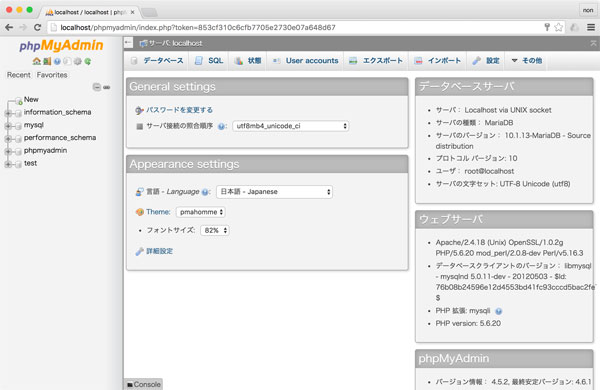Open the blue help documentation icon in the sidebar
600x390 pixels.
point(57,61)
